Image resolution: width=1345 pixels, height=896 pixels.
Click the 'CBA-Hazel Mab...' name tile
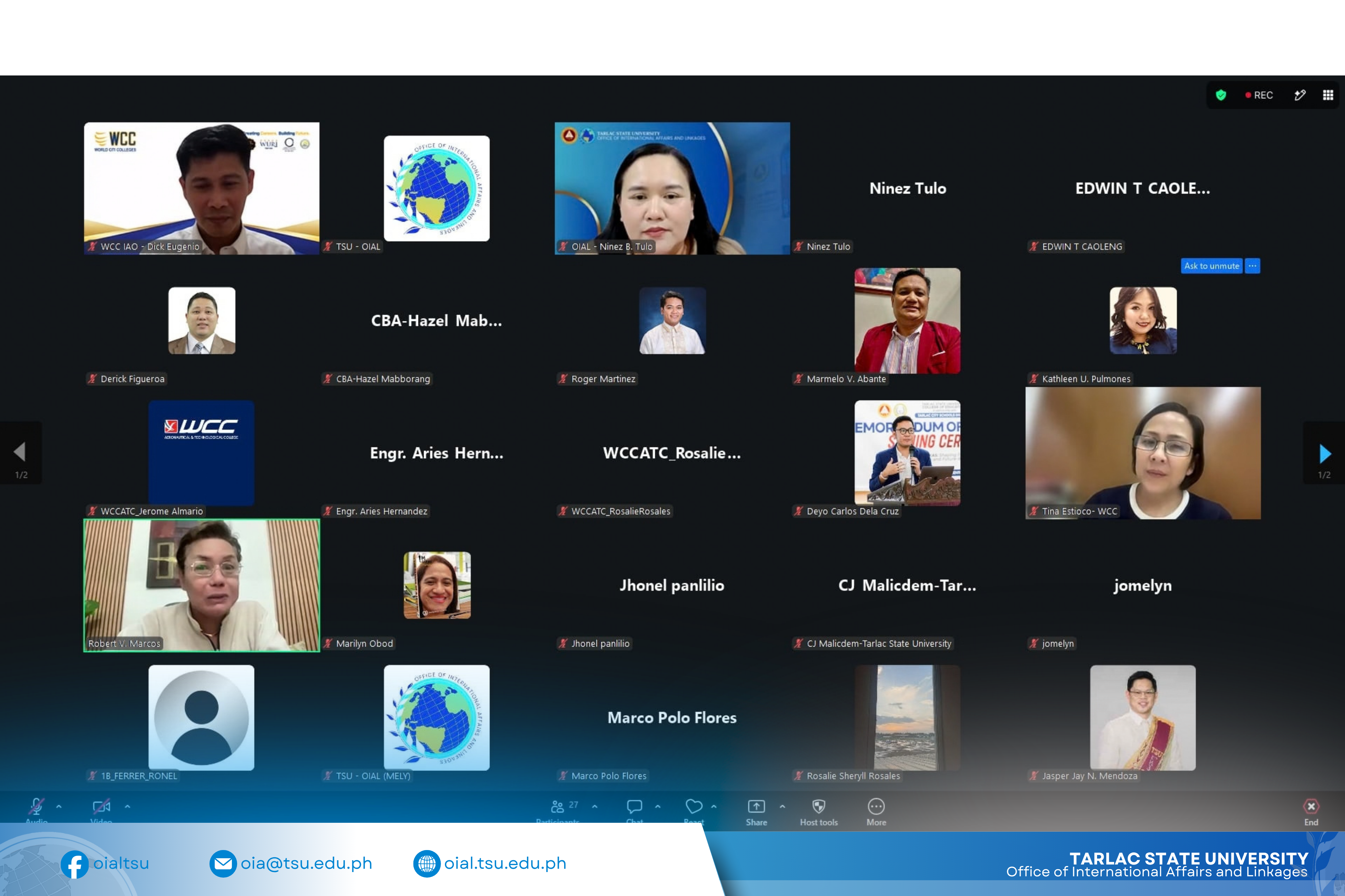pos(437,321)
